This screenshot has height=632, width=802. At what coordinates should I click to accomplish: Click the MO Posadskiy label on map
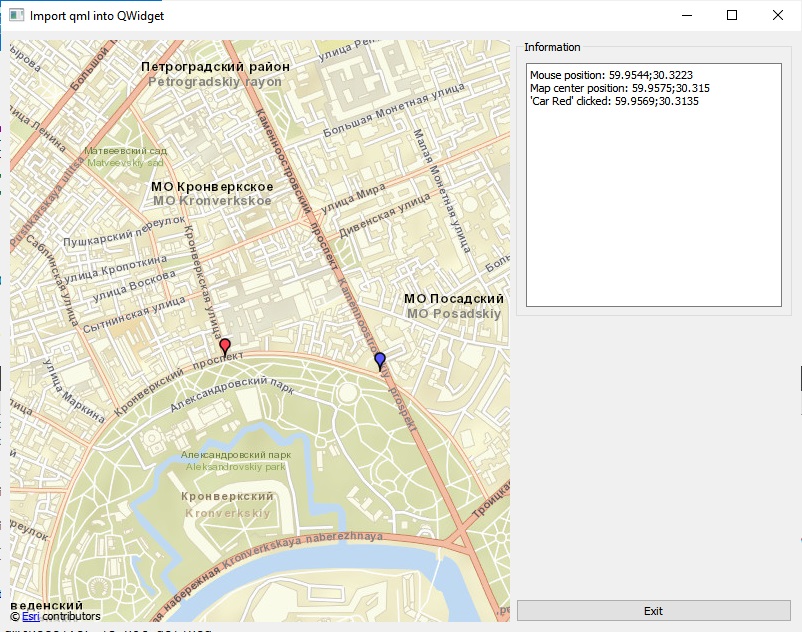click(453, 306)
